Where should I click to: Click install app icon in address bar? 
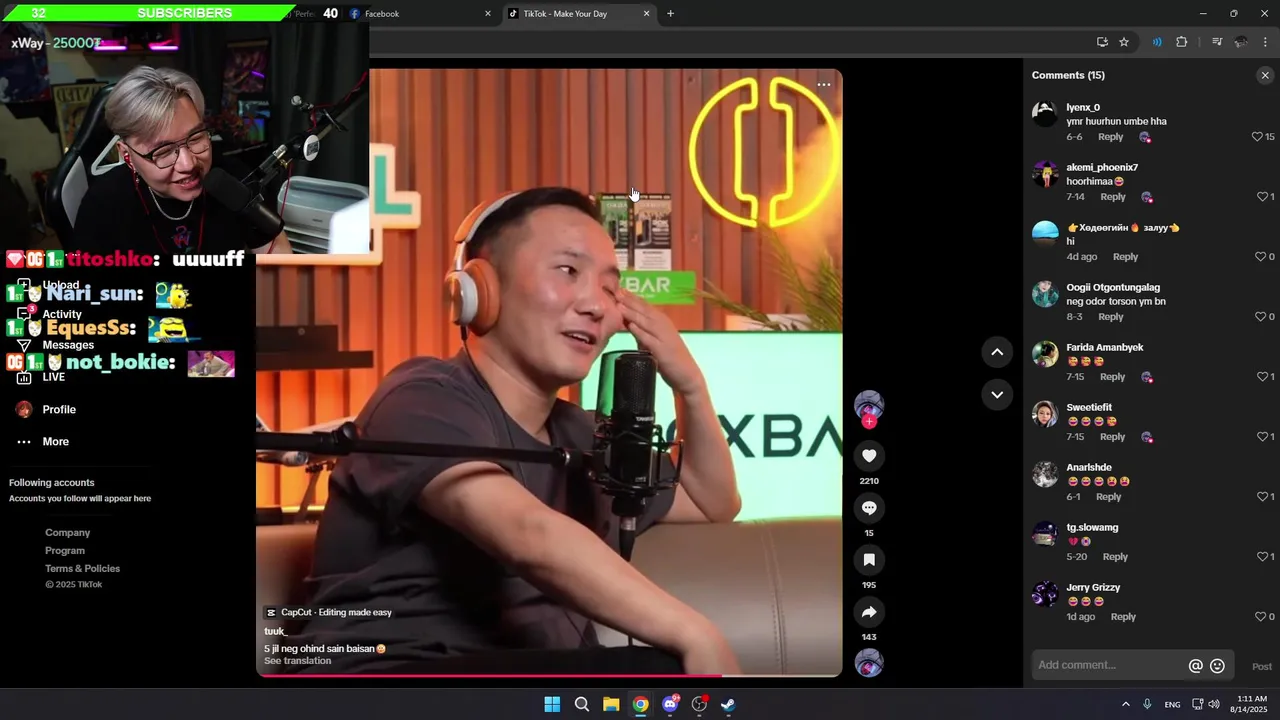tap(1102, 42)
